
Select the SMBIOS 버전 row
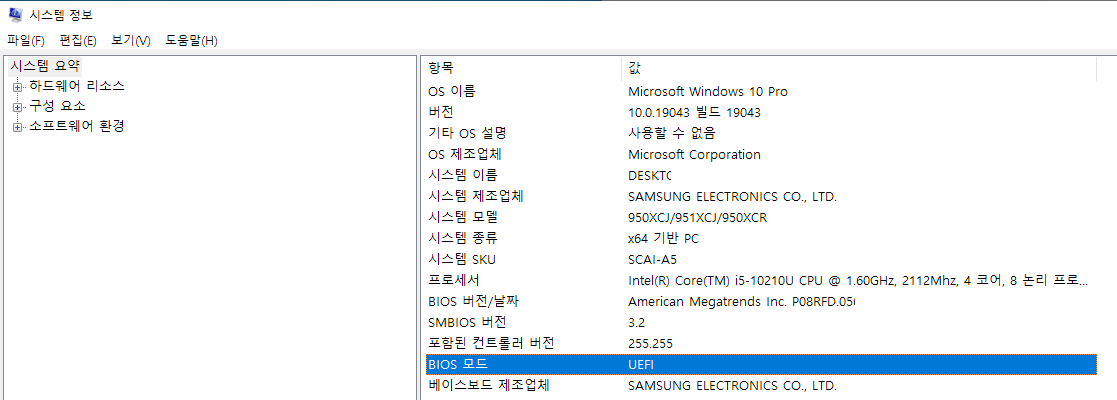(761, 322)
